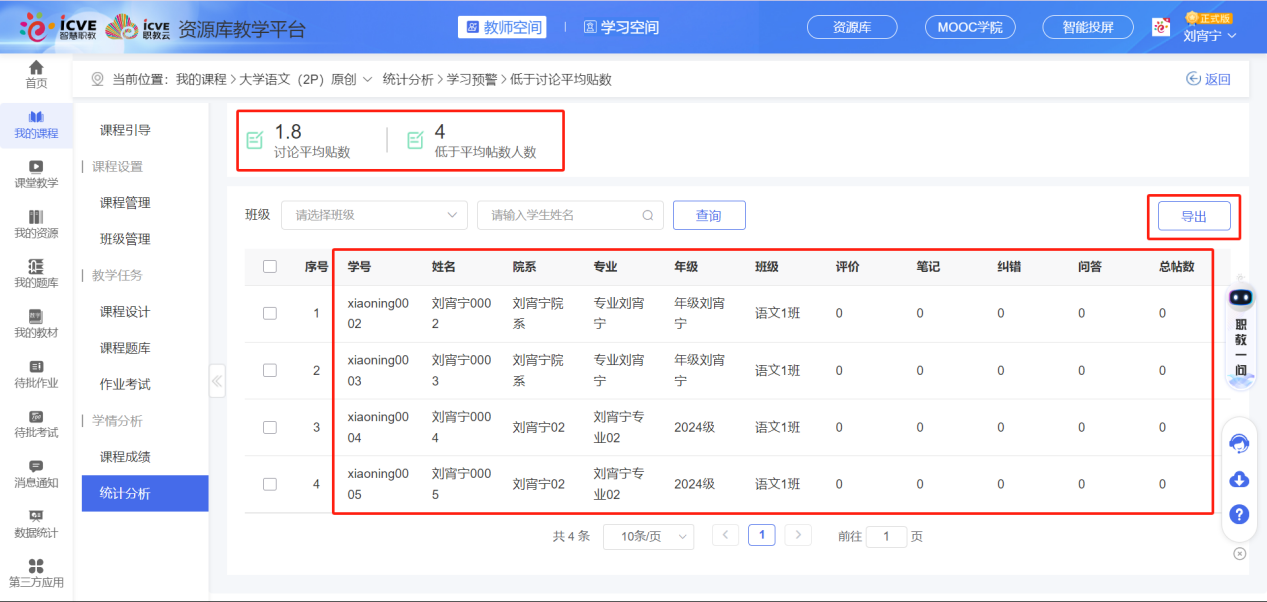Open the 首页 home icon in sidebar
The height and width of the screenshot is (602, 1267).
(36, 71)
